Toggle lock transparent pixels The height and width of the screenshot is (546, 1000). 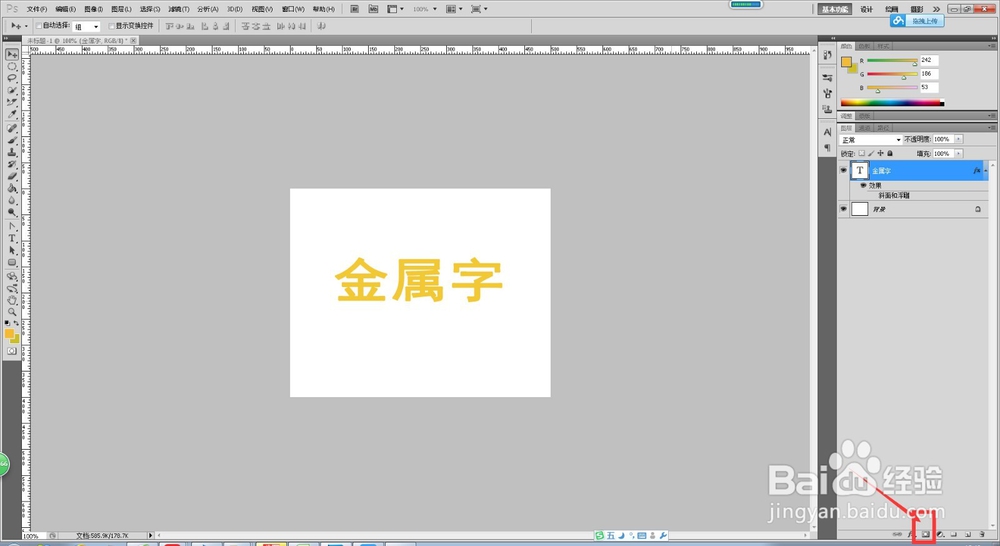pos(862,153)
